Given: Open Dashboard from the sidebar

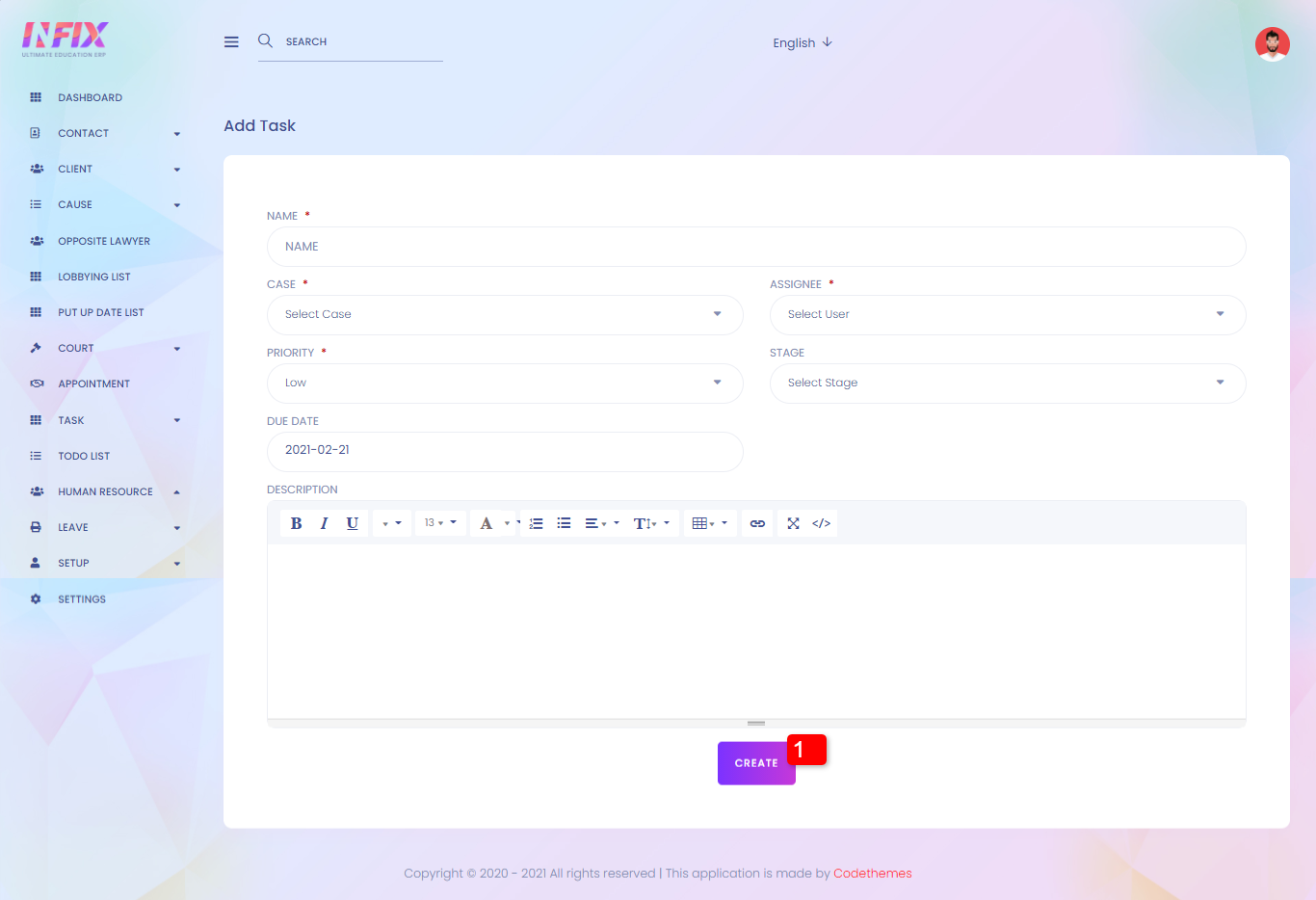Looking at the screenshot, I should (x=90, y=97).
